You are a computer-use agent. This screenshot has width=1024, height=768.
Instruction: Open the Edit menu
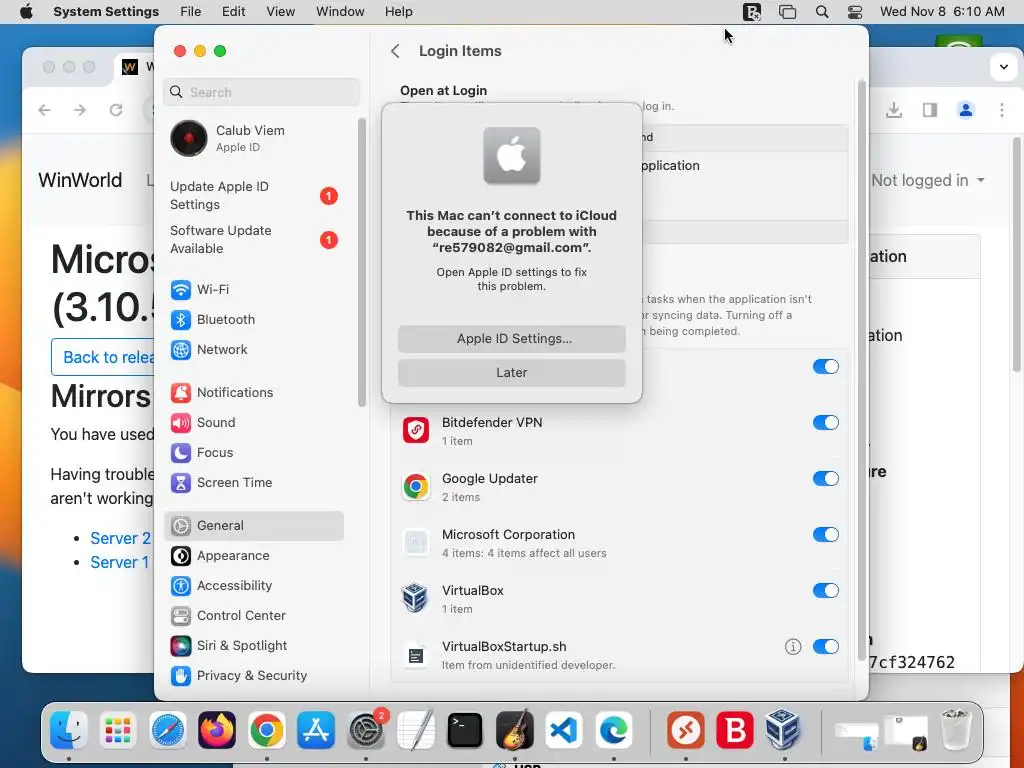pyautogui.click(x=234, y=12)
